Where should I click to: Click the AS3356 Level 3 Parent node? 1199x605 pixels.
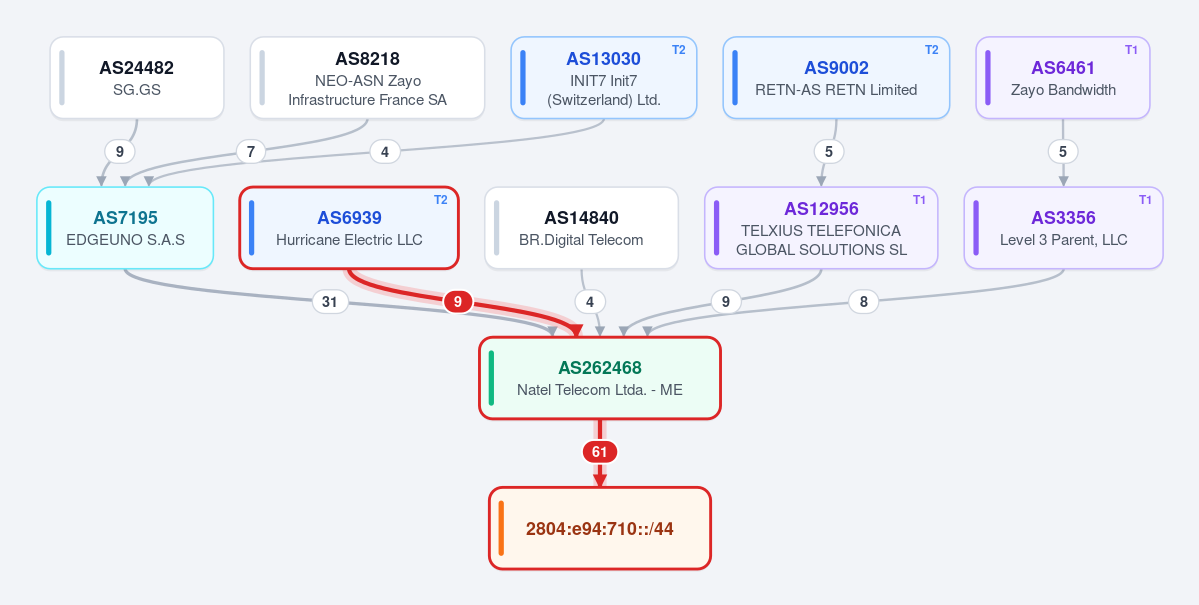click(x=1064, y=228)
